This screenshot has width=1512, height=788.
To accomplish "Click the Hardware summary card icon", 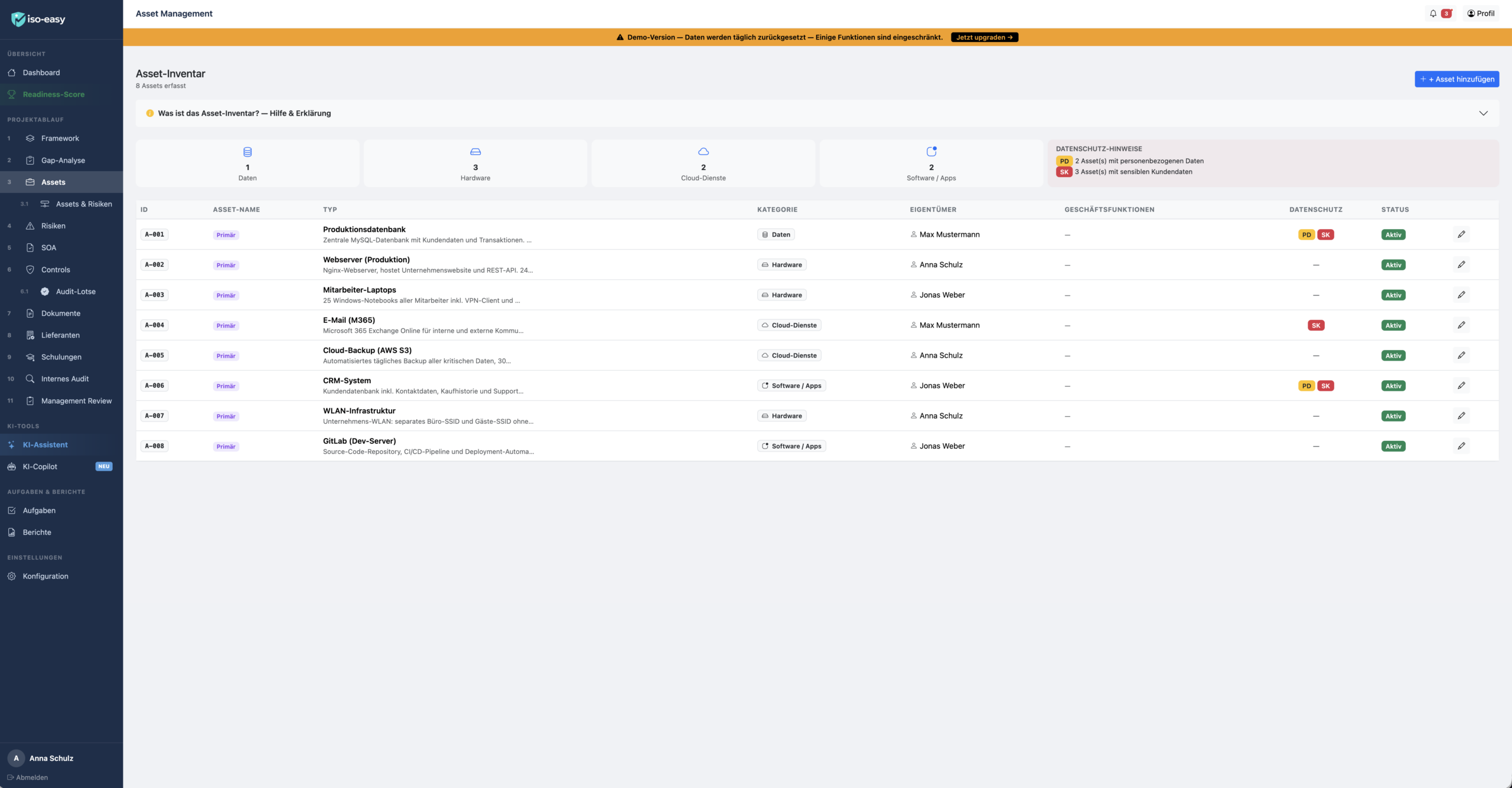I will [x=475, y=152].
